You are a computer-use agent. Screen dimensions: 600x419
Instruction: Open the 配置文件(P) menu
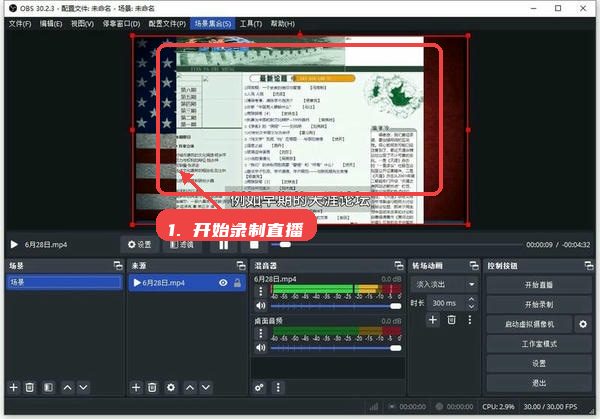tap(167, 24)
